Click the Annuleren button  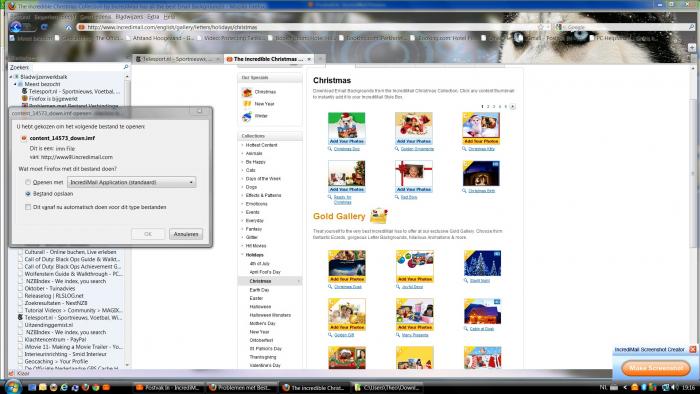[x=186, y=234]
